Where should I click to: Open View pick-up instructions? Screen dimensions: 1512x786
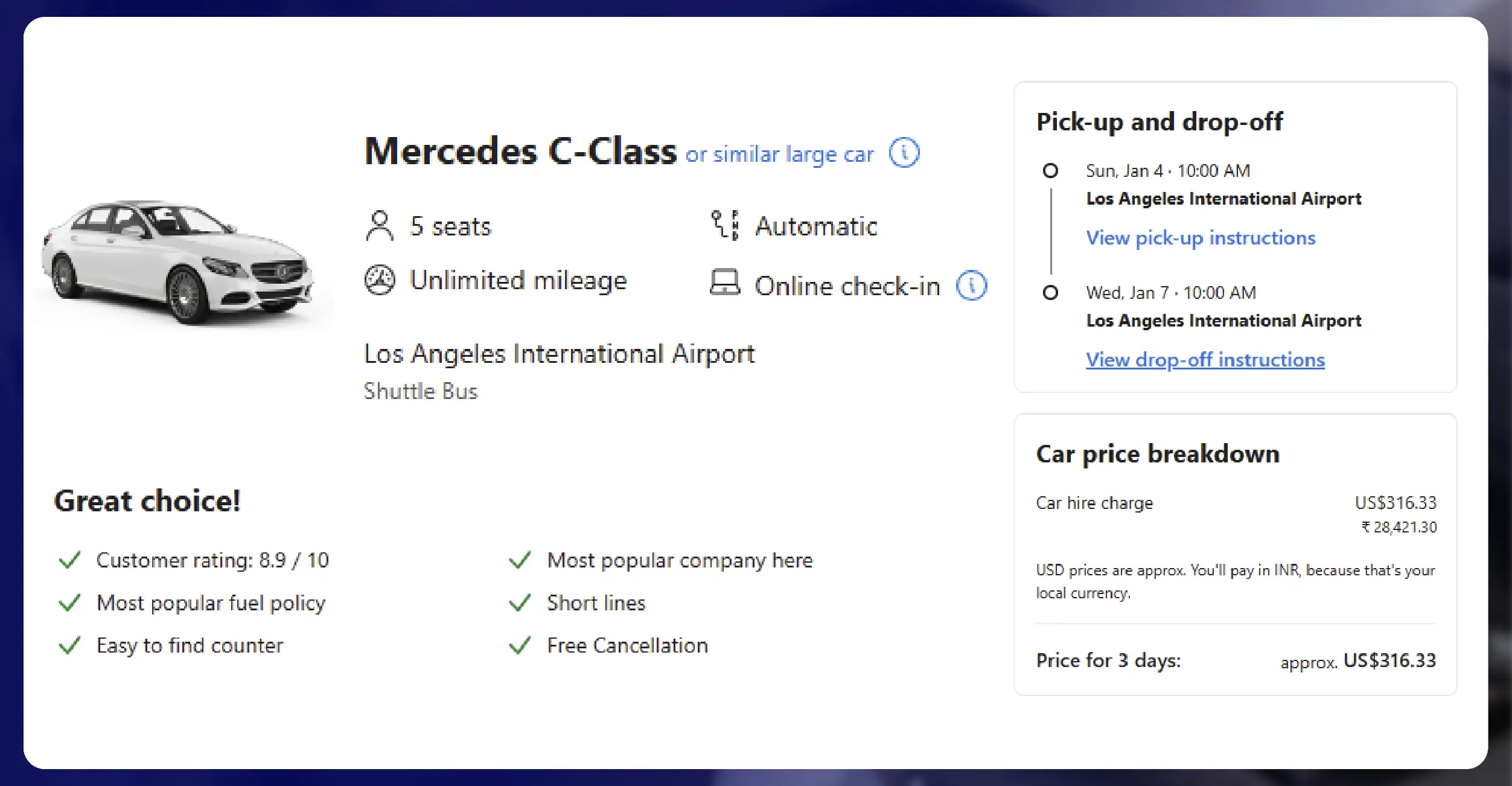point(1201,238)
